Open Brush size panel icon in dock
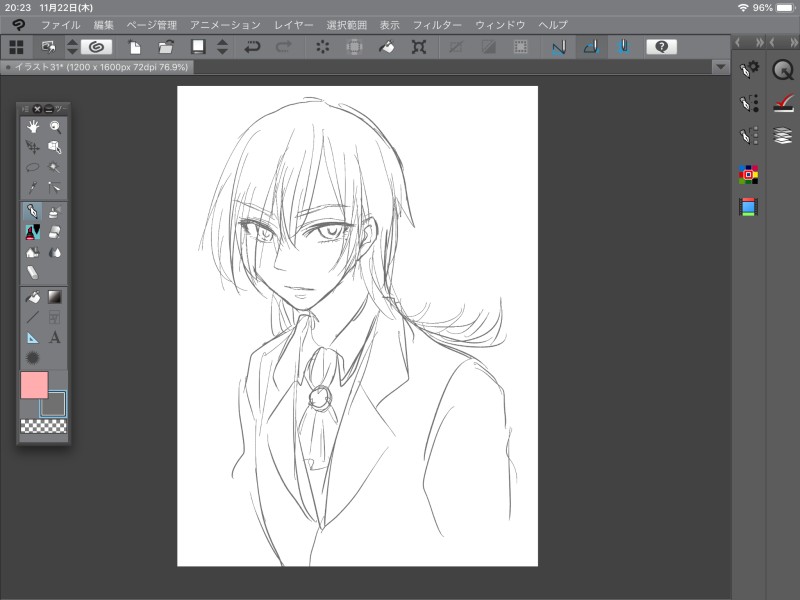This screenshot has height=600, width=800. (749, 103)
